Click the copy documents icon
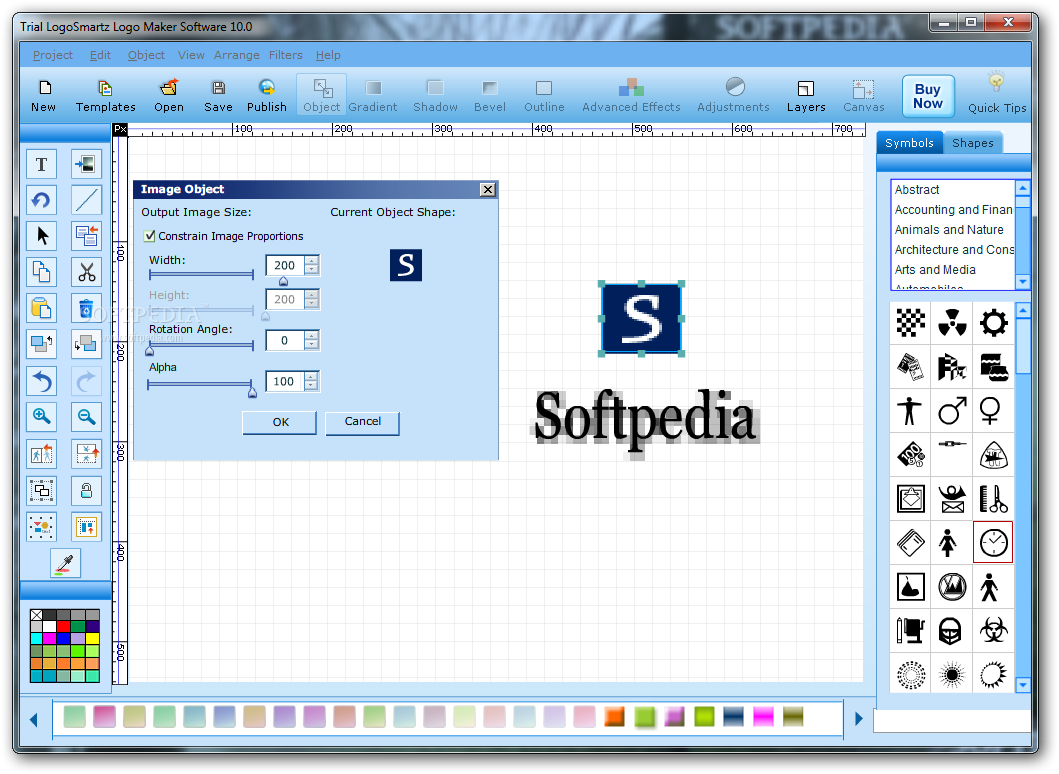This screenshot has height=774, width=1059. (x=41, y=272)
